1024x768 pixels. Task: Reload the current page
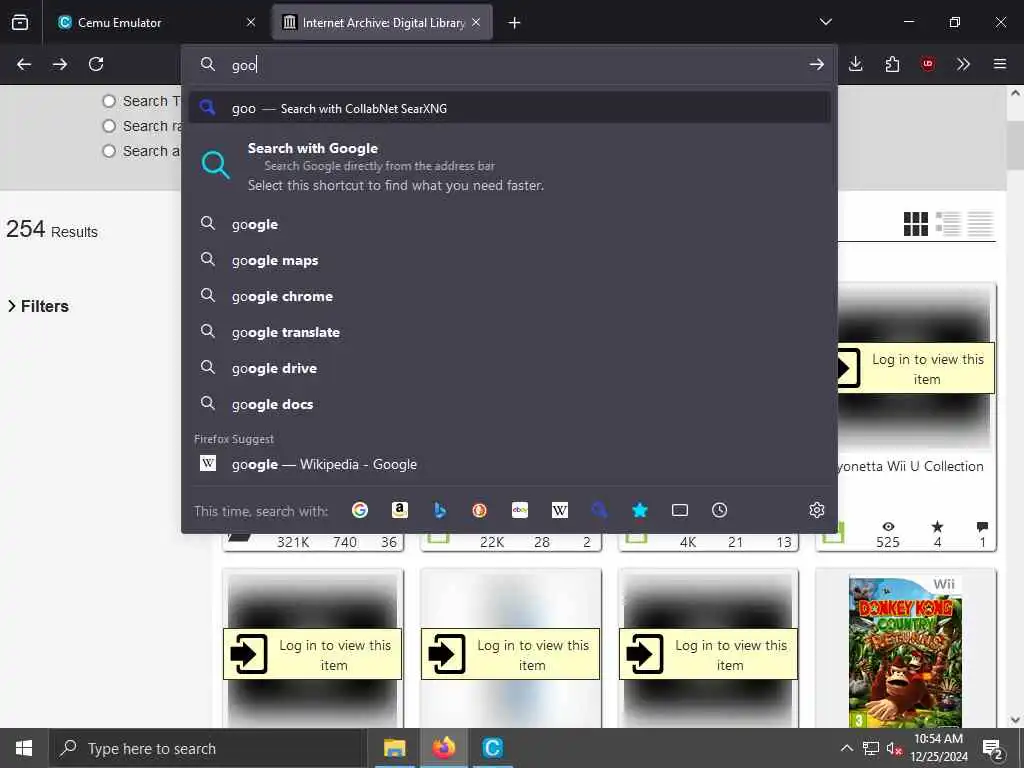tap(96, 64)
